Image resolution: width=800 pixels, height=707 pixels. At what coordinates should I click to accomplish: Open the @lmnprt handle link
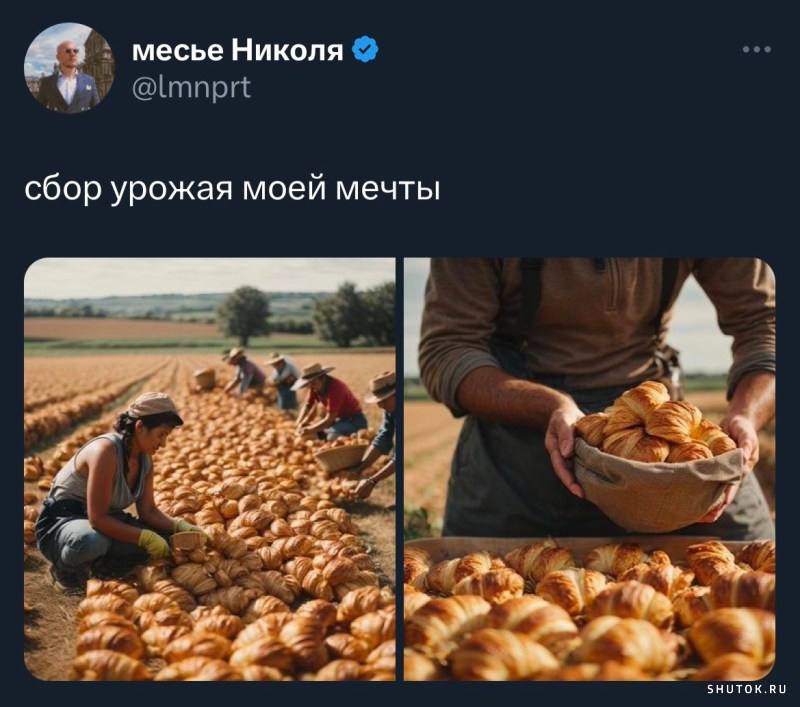191,87
